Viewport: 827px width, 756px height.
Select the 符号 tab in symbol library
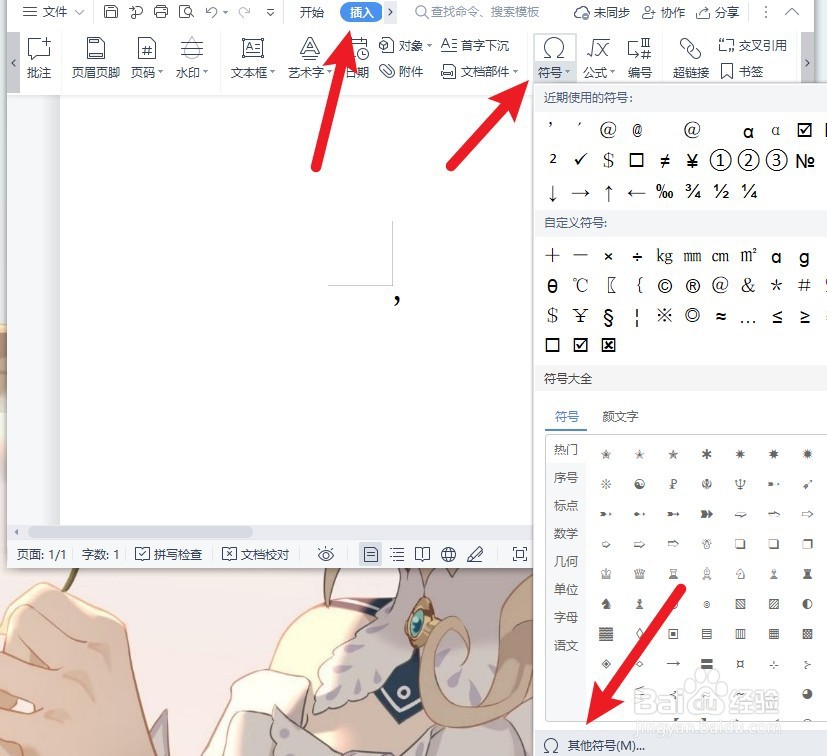pyautogui.click(x=566, y=416)
